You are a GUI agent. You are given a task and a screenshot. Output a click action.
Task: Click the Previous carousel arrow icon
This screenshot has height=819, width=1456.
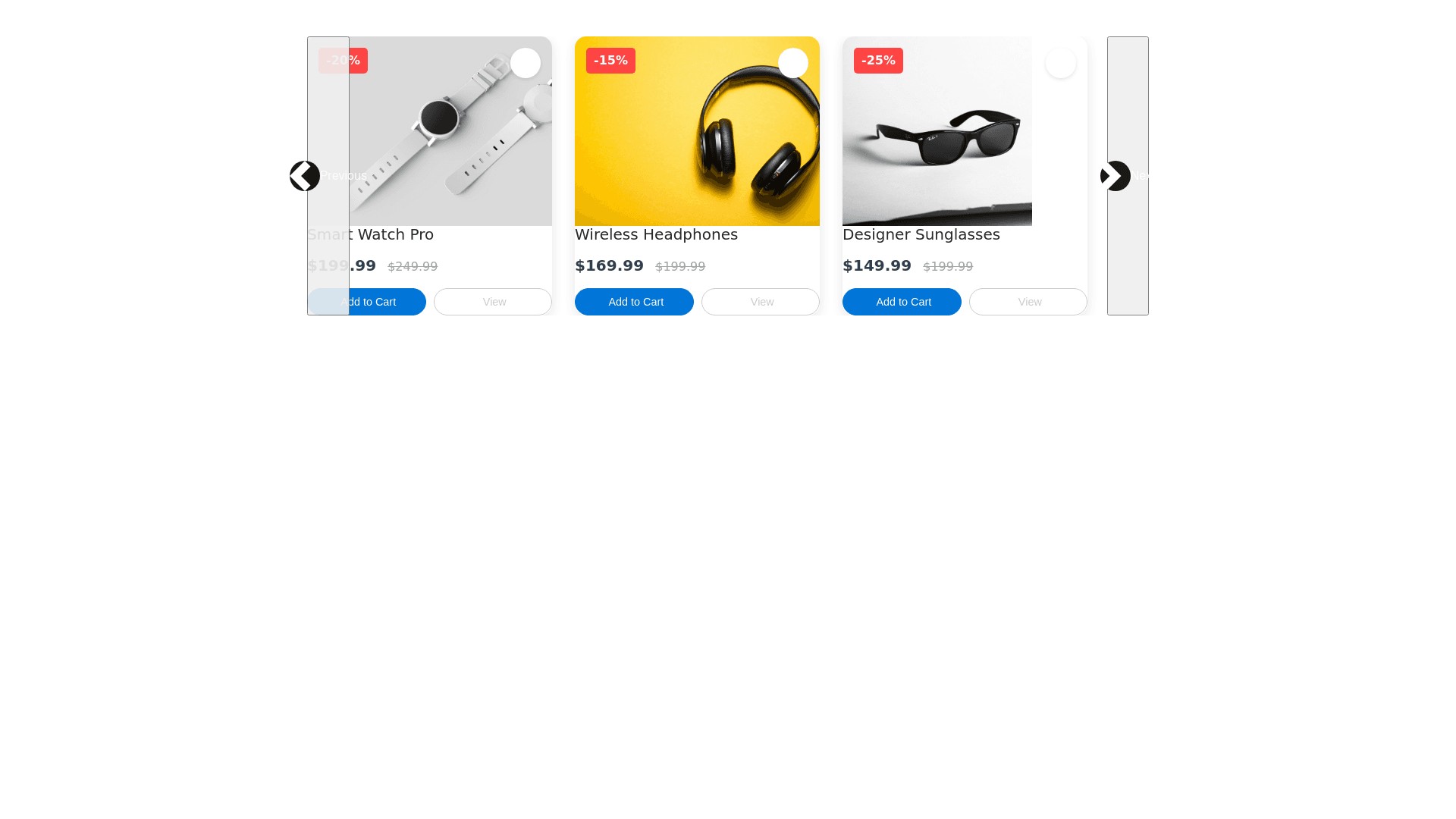(305, 176)
